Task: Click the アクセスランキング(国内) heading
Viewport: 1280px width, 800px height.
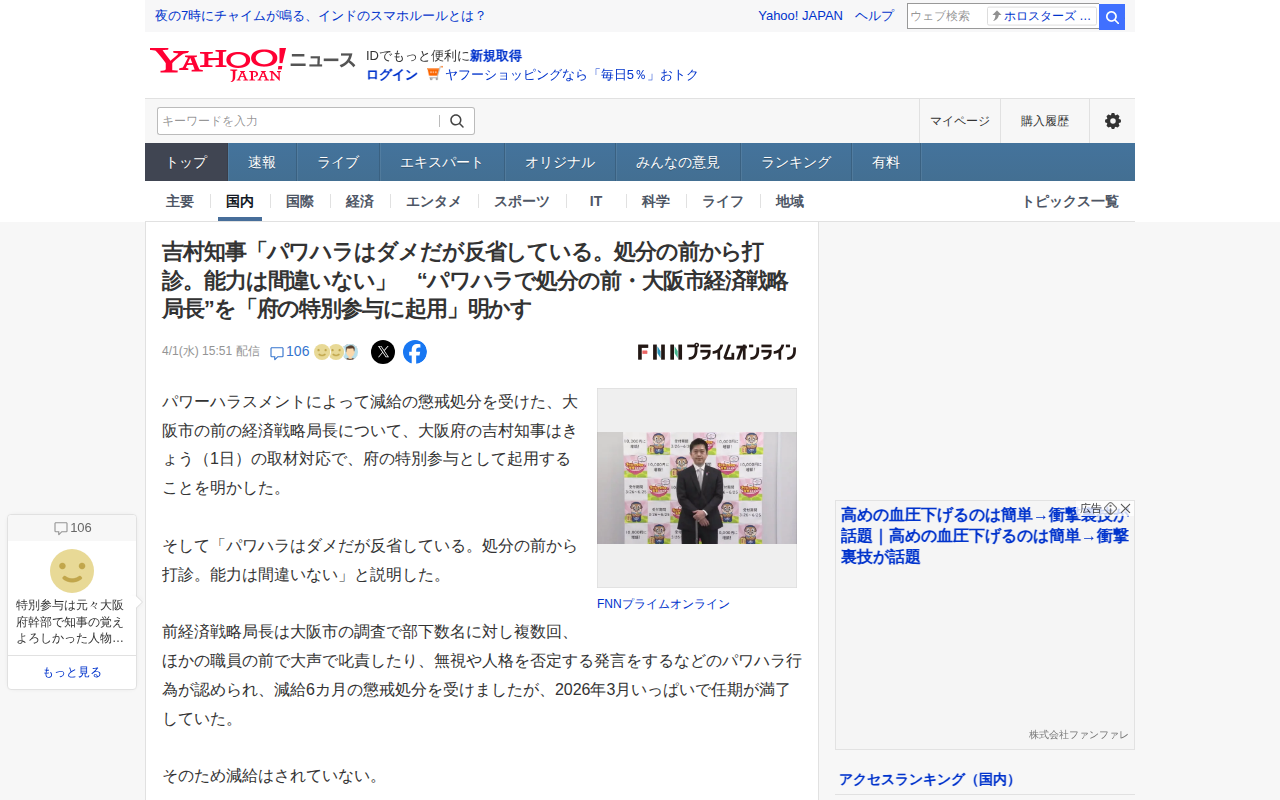Action: [x=928, y=780]
